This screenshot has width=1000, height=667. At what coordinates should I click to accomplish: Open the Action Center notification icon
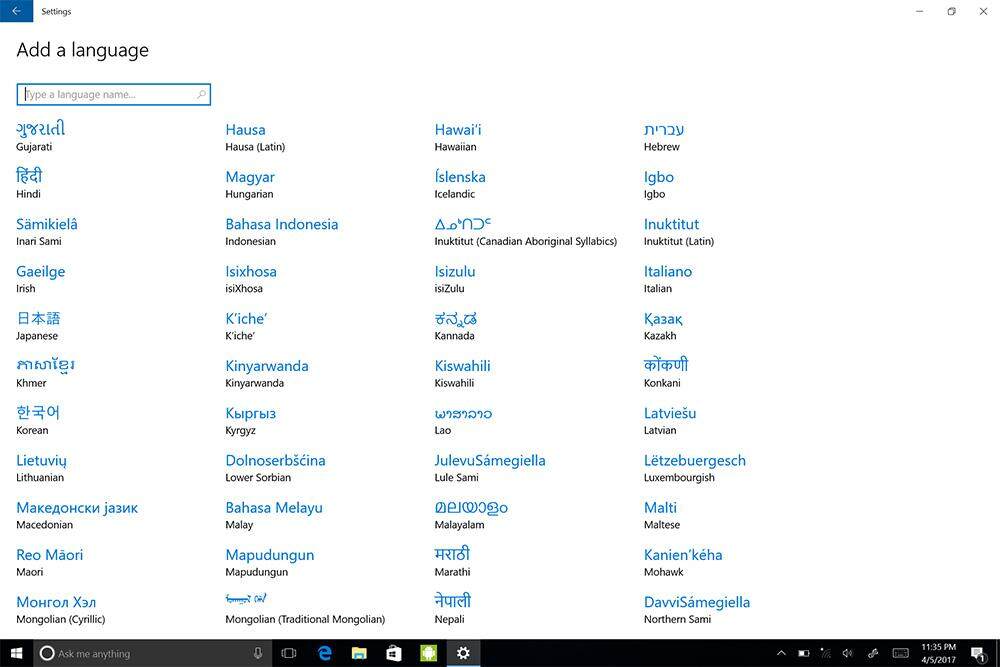(x=976, y=653)
